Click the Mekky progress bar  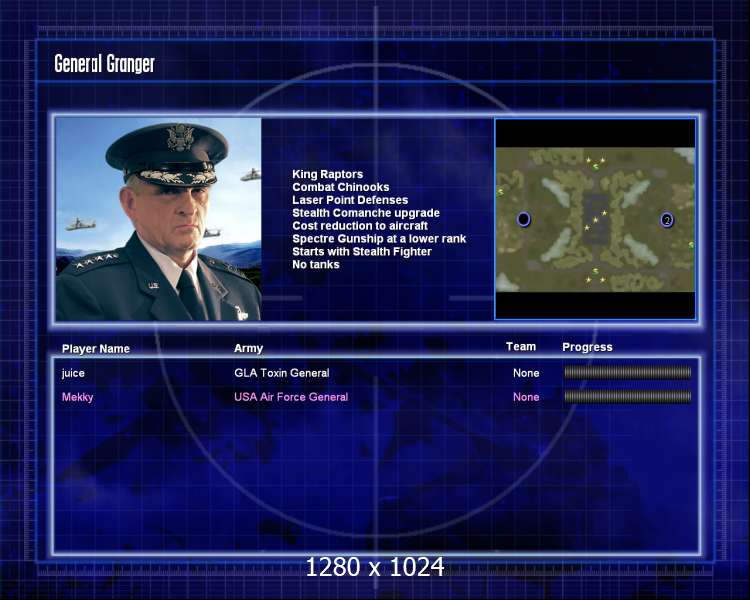628,396
